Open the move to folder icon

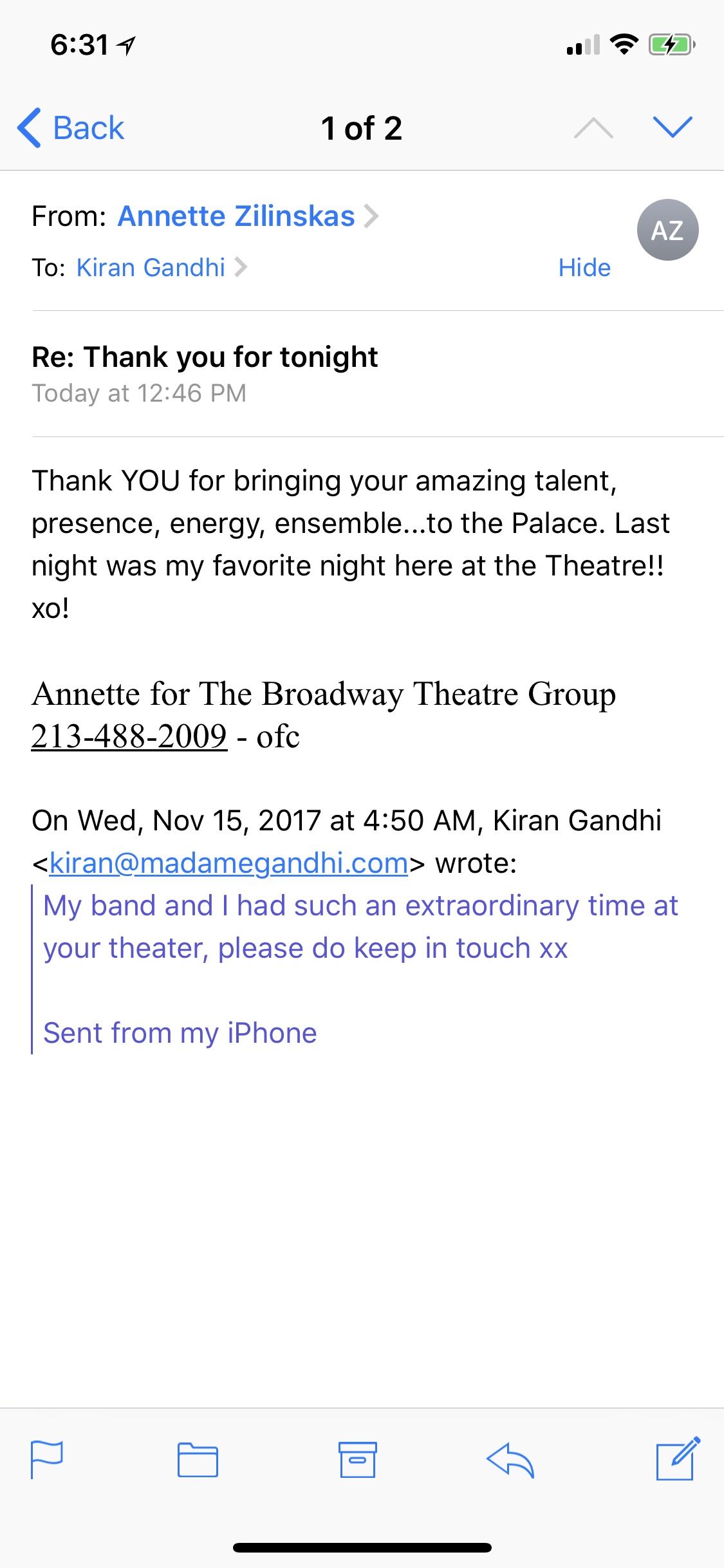point(198,1460)
